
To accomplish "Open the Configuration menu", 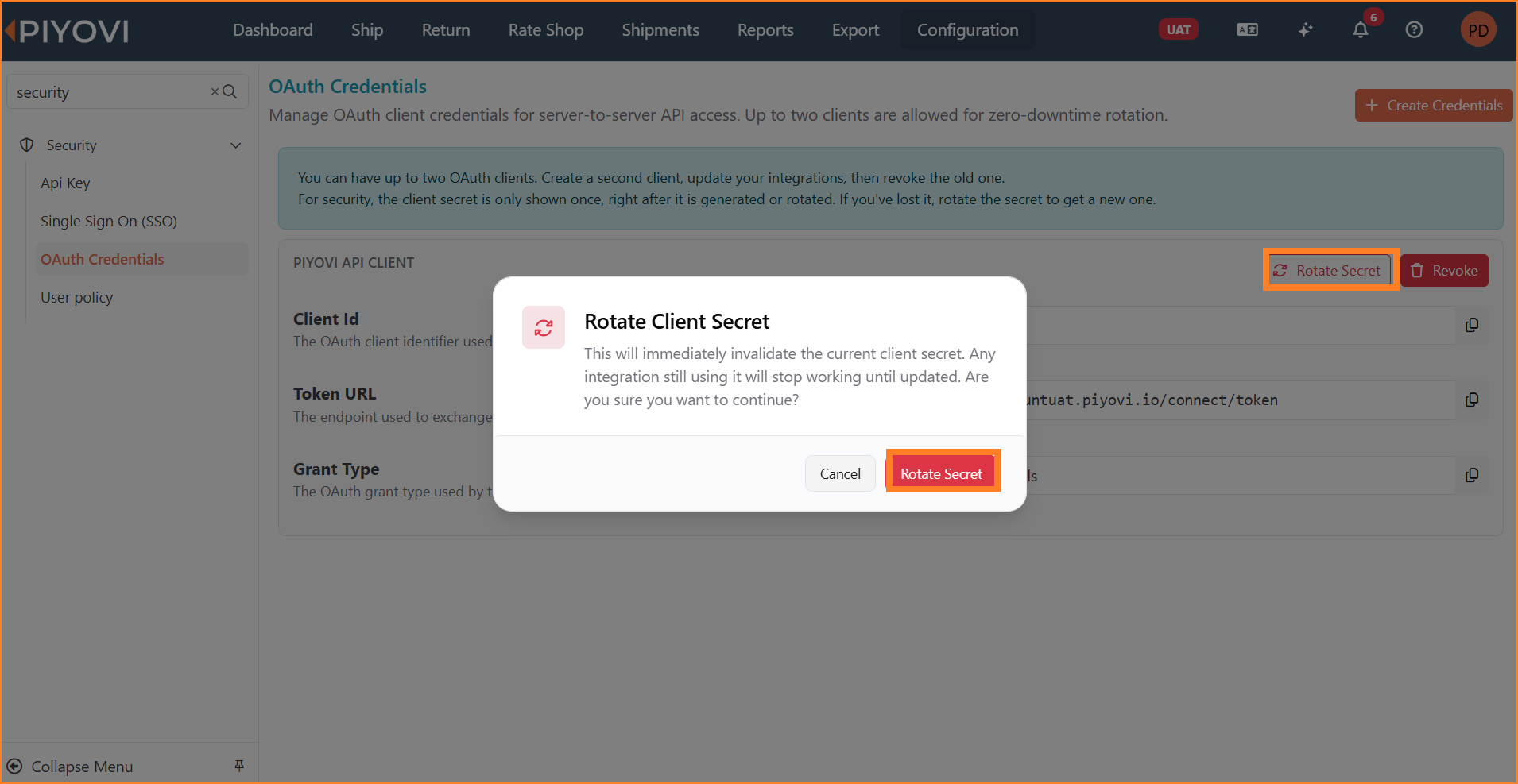I will [967, 30].
